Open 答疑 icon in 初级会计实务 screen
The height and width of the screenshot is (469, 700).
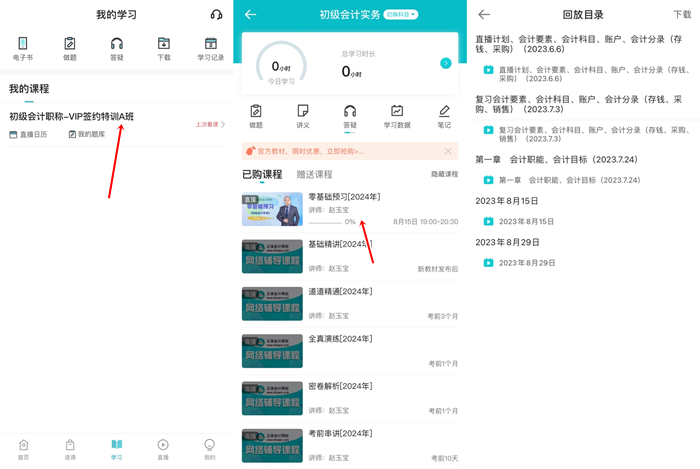350,116
